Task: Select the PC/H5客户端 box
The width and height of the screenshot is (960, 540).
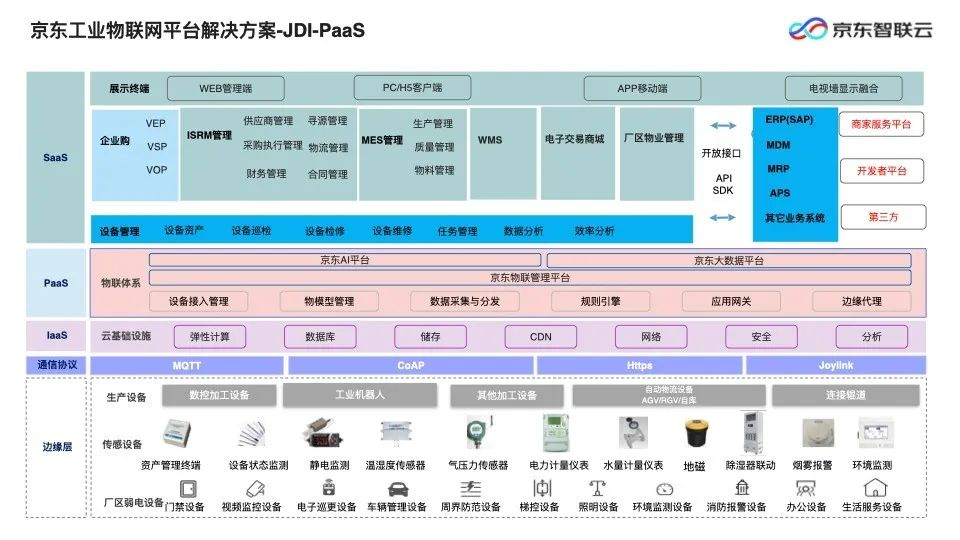Action: (413, 88)
